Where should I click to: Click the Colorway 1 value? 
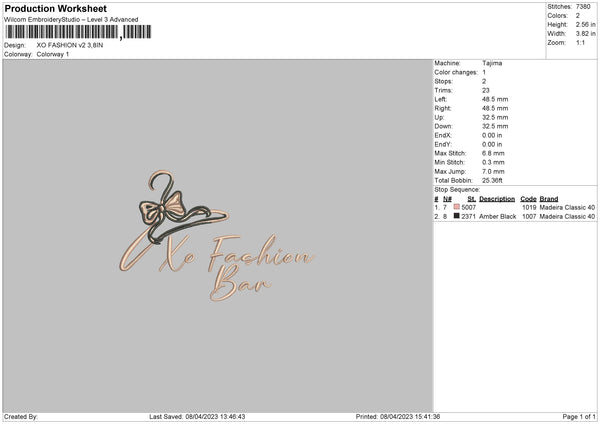point(53,54)
